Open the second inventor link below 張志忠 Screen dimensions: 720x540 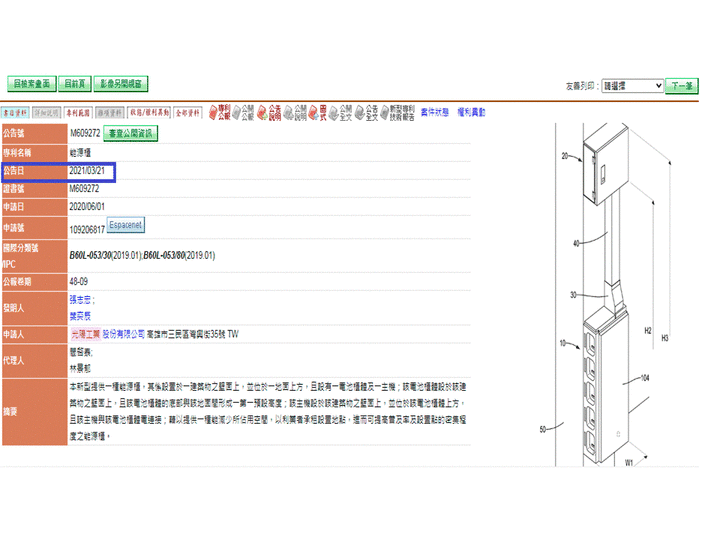click(x=80, y=316)
